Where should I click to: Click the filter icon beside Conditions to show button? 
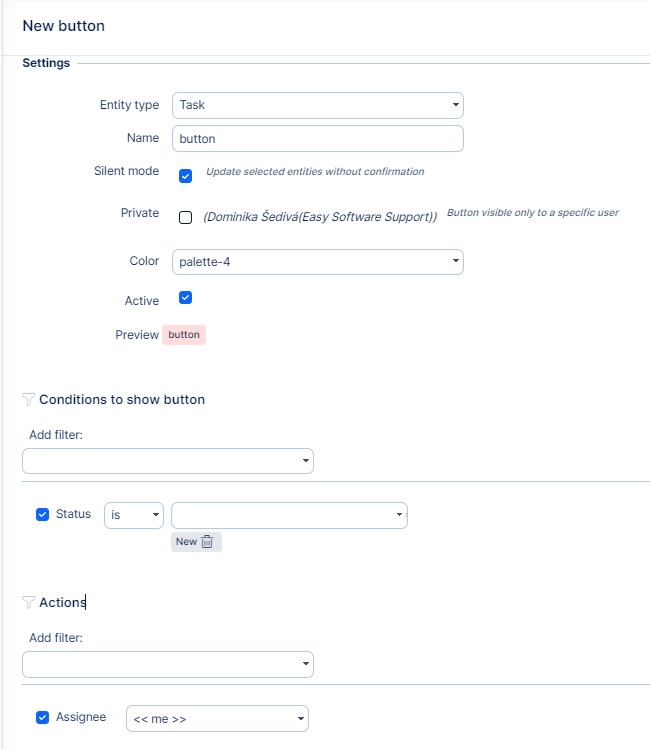tap(28, 399)
